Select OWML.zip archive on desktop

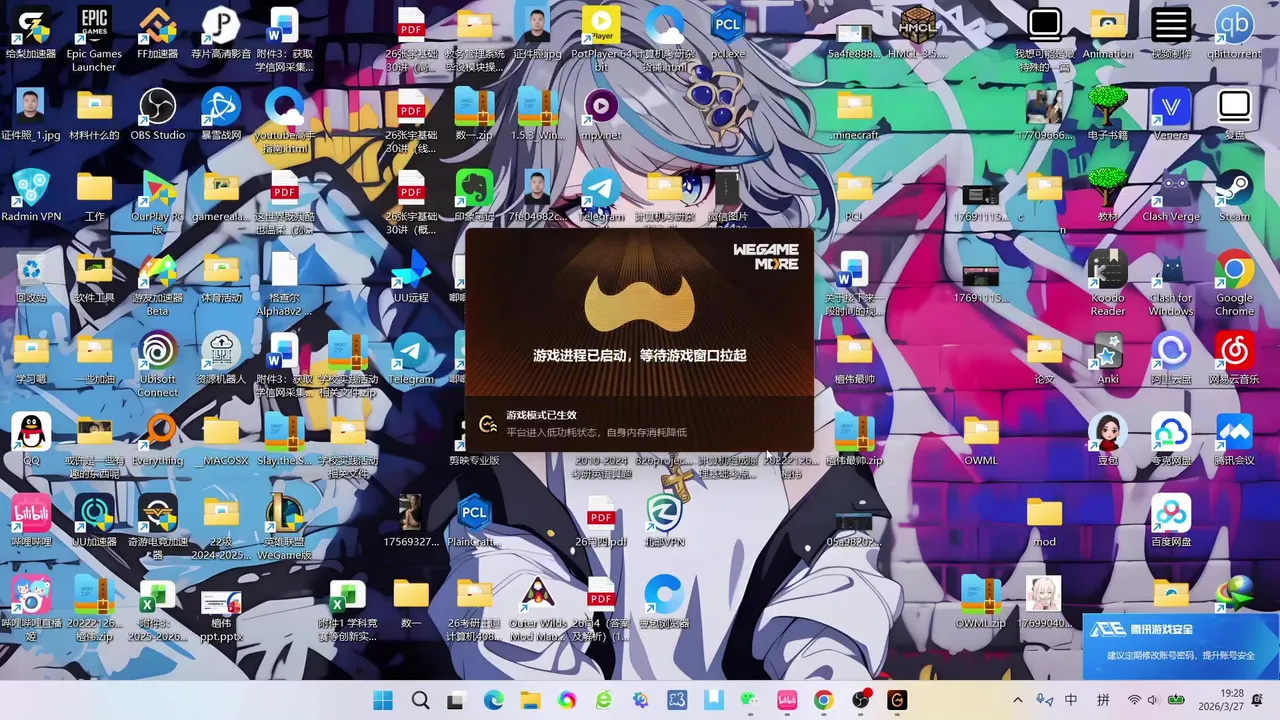click(x=981, y=602)
